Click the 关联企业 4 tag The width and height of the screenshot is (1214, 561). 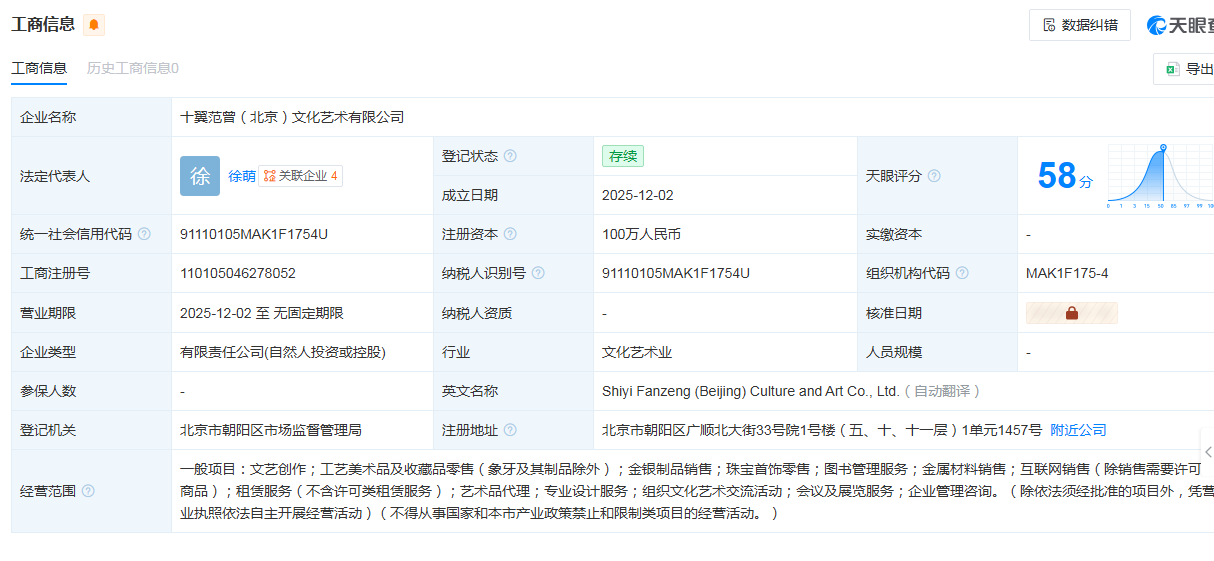click(300, 176)
